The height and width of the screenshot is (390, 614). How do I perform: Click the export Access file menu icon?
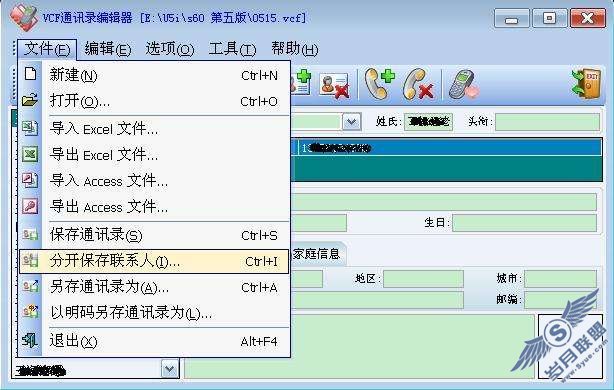click(30, 206)
